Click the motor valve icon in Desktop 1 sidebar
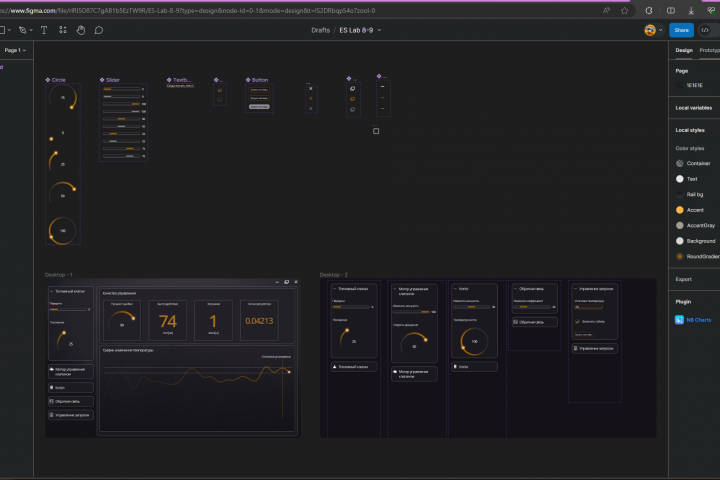720x480 pixels. (51, 369)
